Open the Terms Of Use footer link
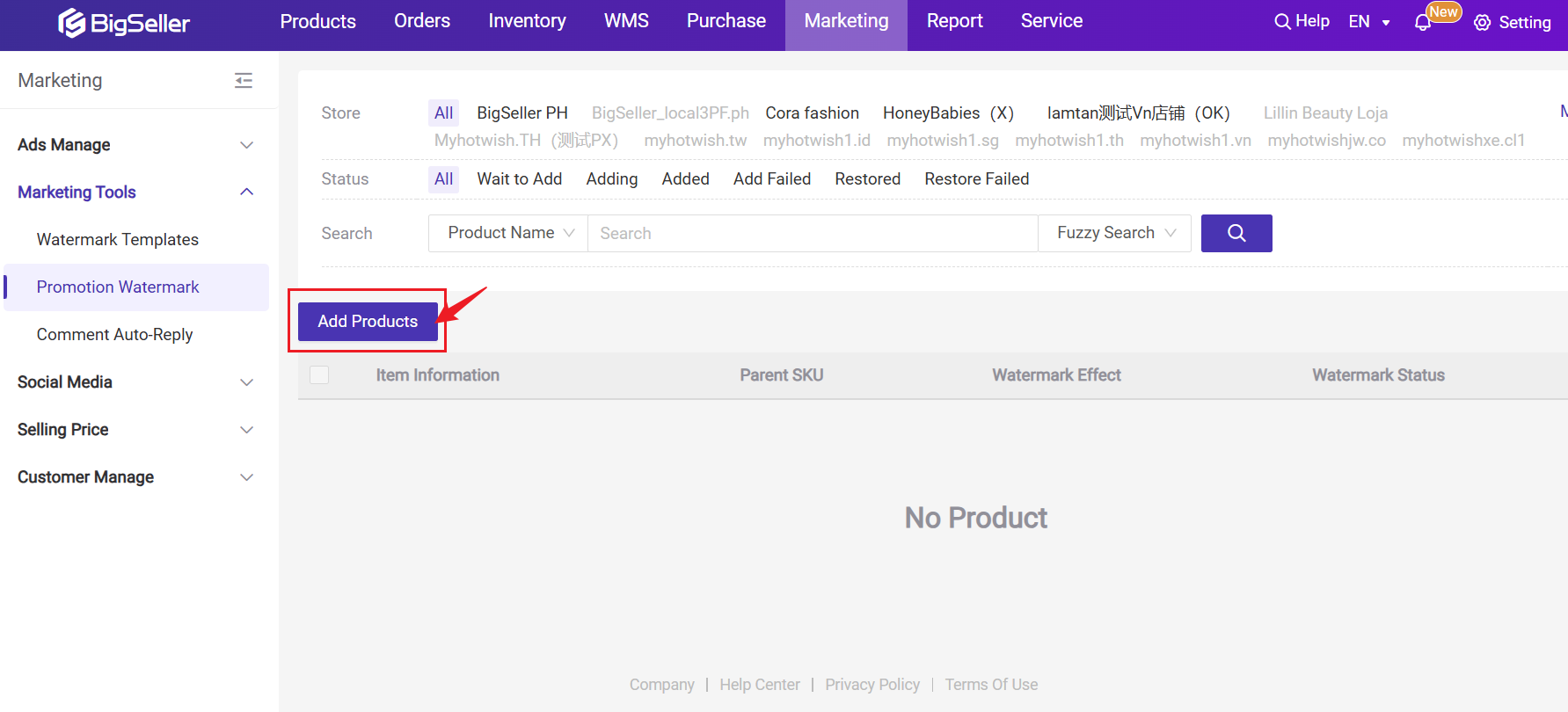1568x712 pixels. coord(991,685)
